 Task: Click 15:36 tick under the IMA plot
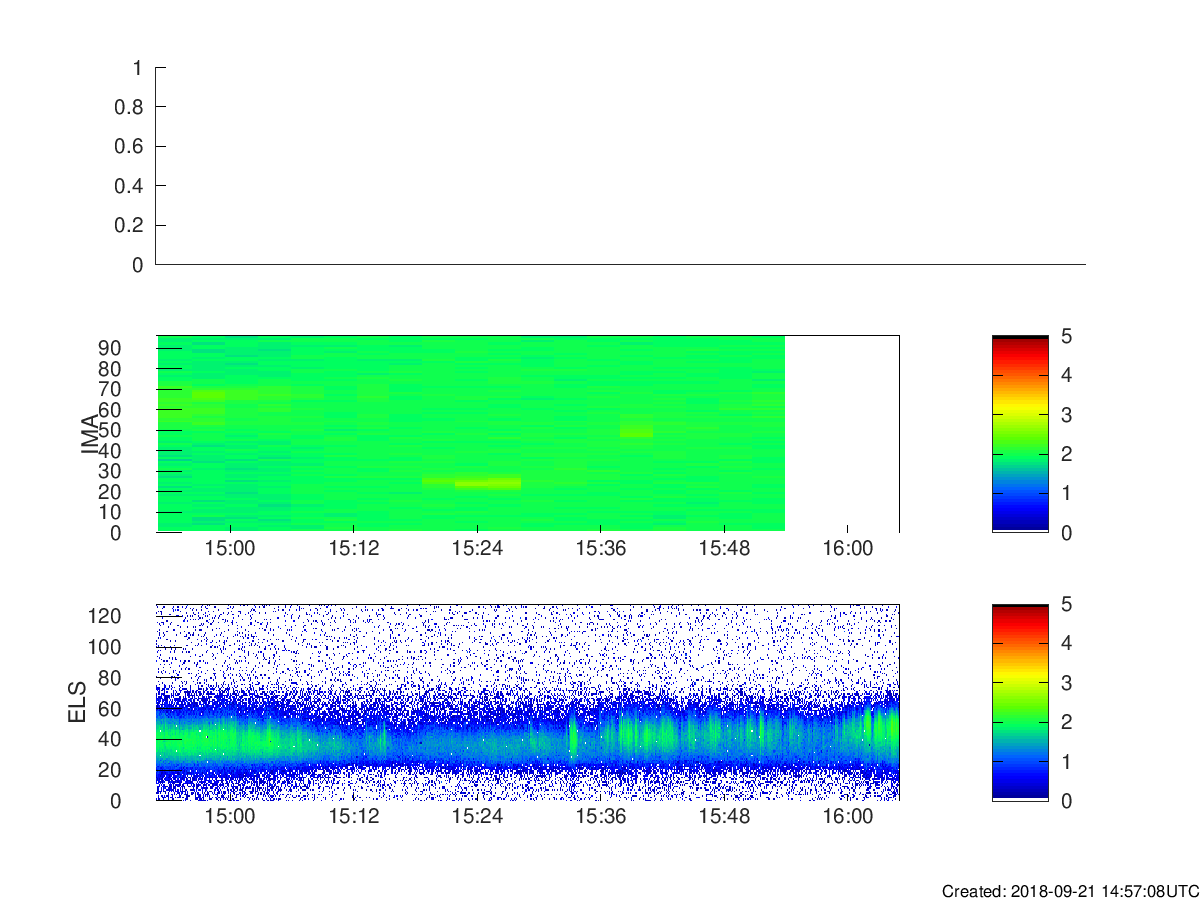[600, 549]
